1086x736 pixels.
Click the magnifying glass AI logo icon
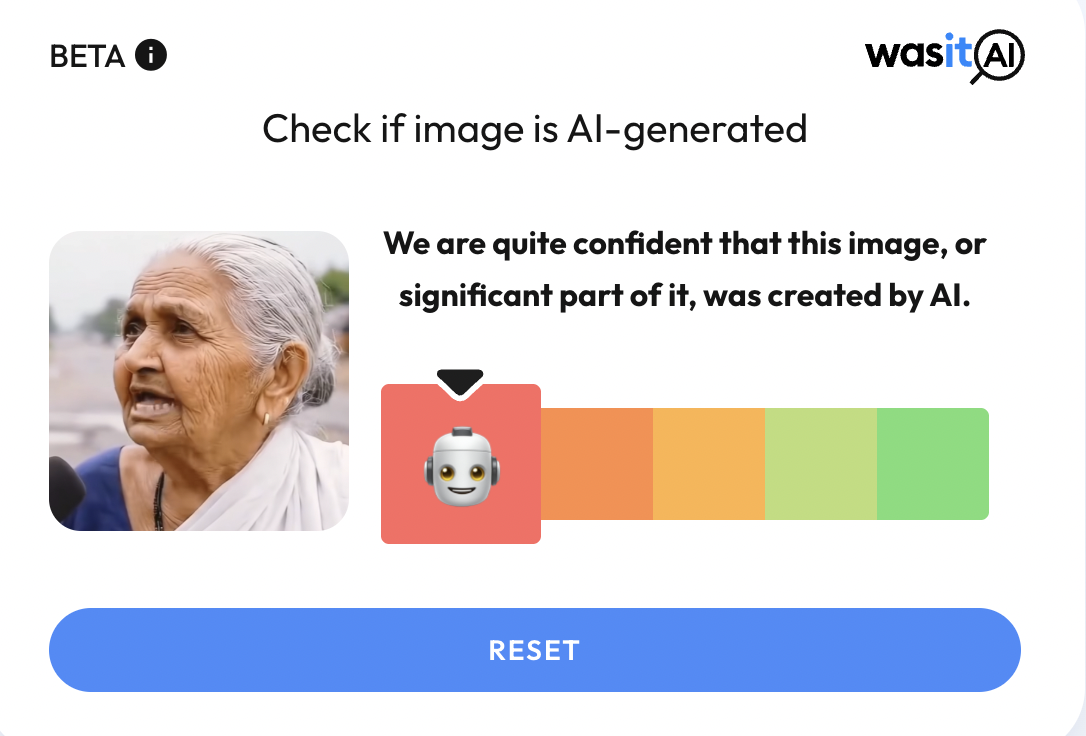(998, 56)
